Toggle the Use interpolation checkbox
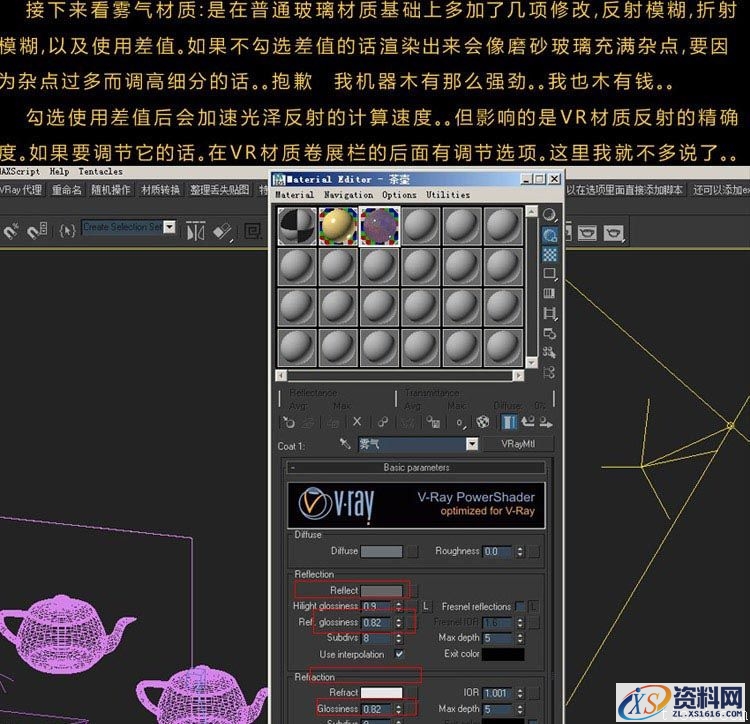750x724 pixels. [399, 653]
